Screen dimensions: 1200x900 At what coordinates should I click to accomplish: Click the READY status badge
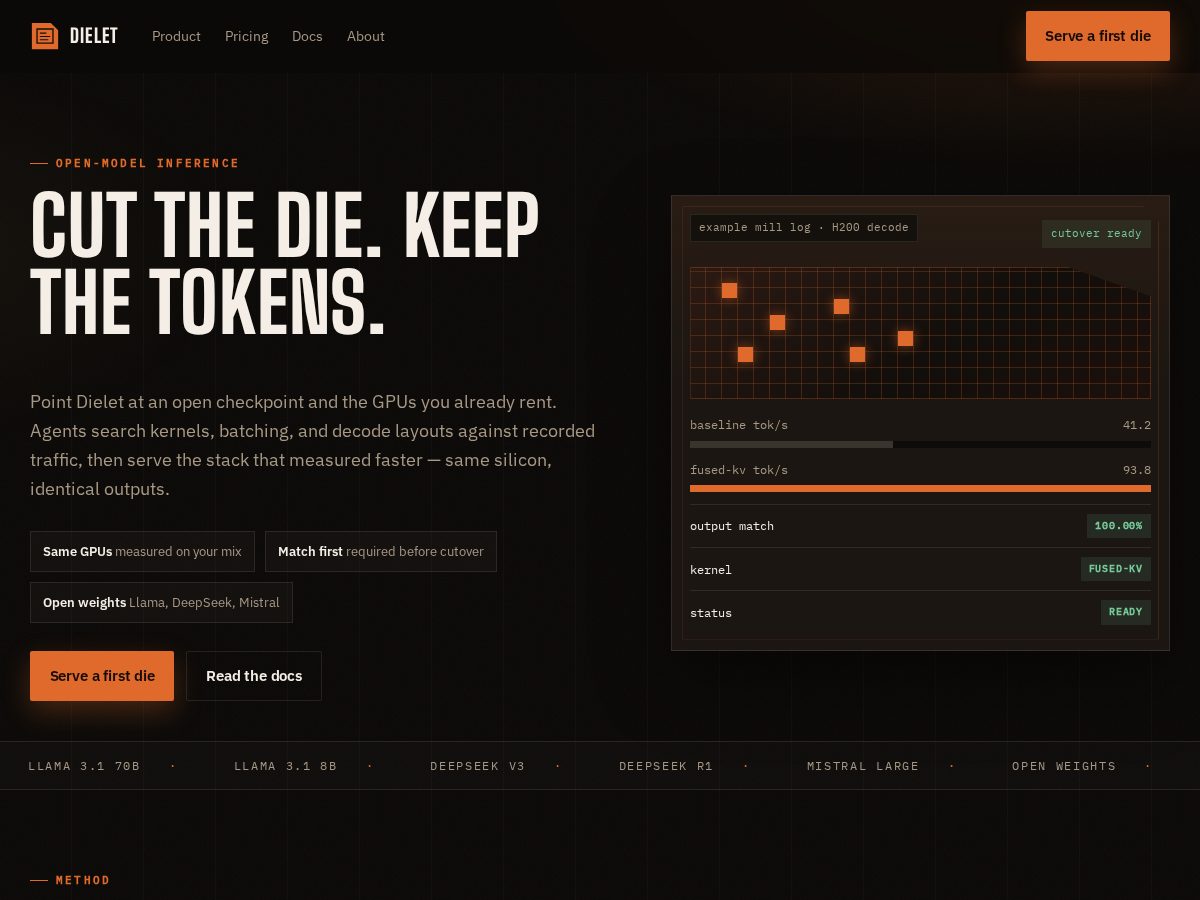coord(1126,612)
